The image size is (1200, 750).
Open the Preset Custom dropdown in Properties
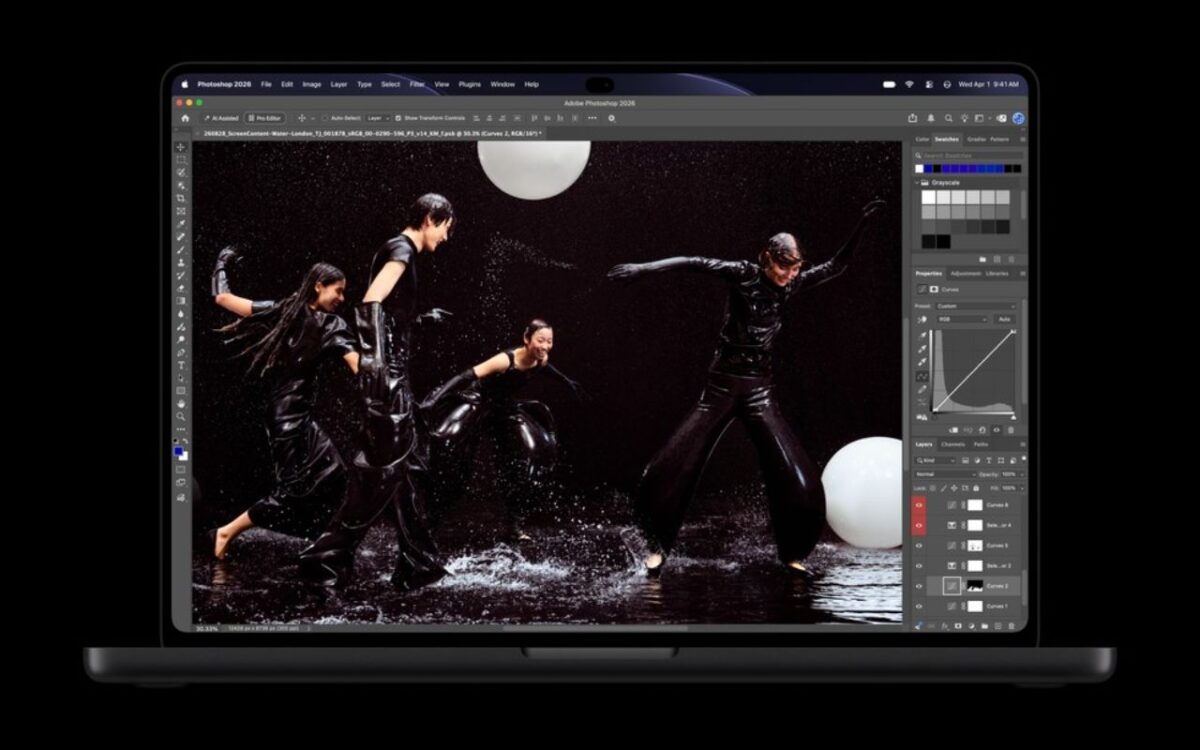976,306
